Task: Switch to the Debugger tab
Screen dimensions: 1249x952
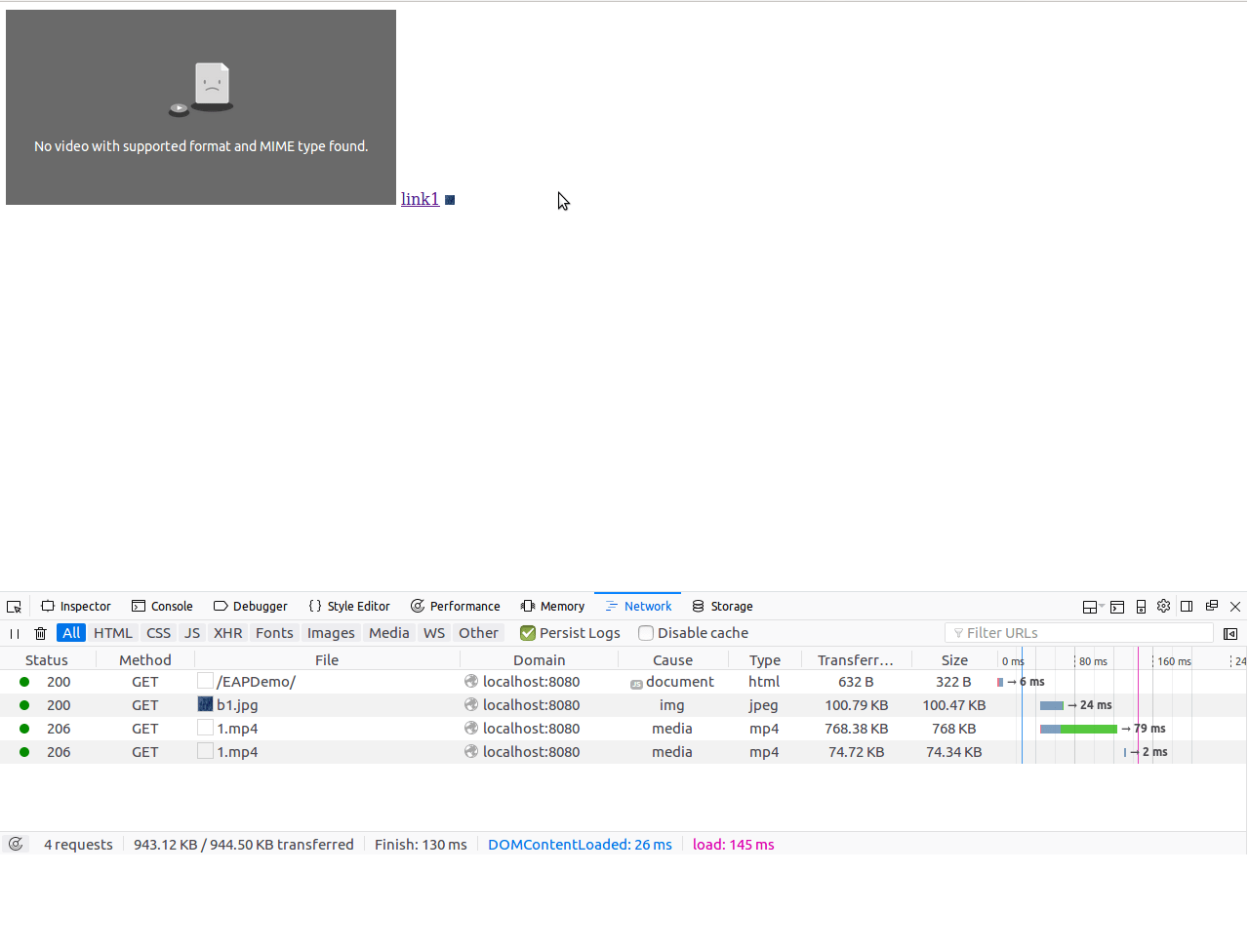Action: click(251, 606)
